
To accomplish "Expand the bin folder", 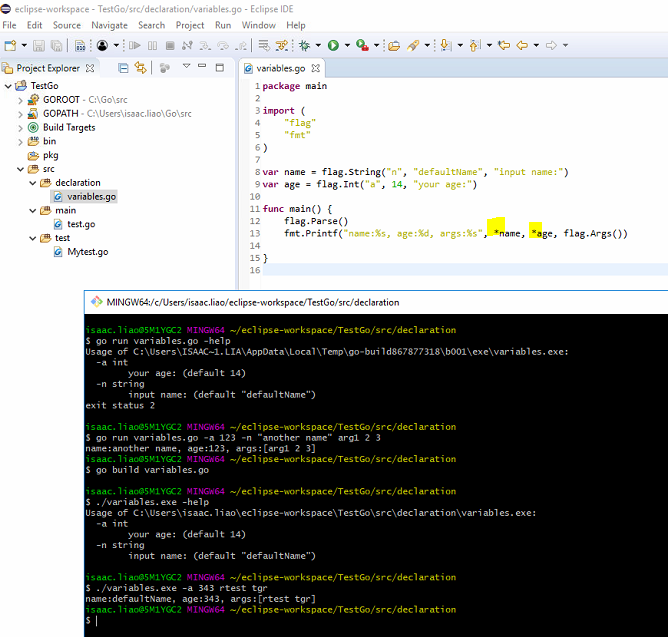I will point(22,141).
